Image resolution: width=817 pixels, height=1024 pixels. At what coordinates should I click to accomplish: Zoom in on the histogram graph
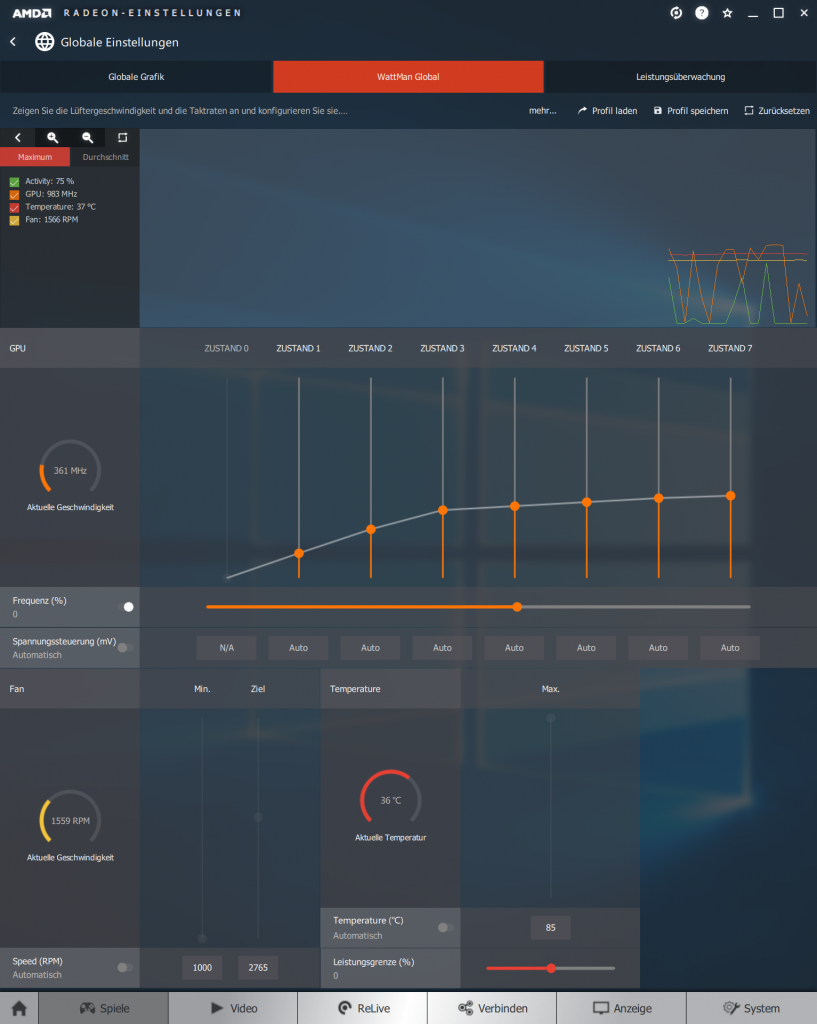click(x=52, y=138)
